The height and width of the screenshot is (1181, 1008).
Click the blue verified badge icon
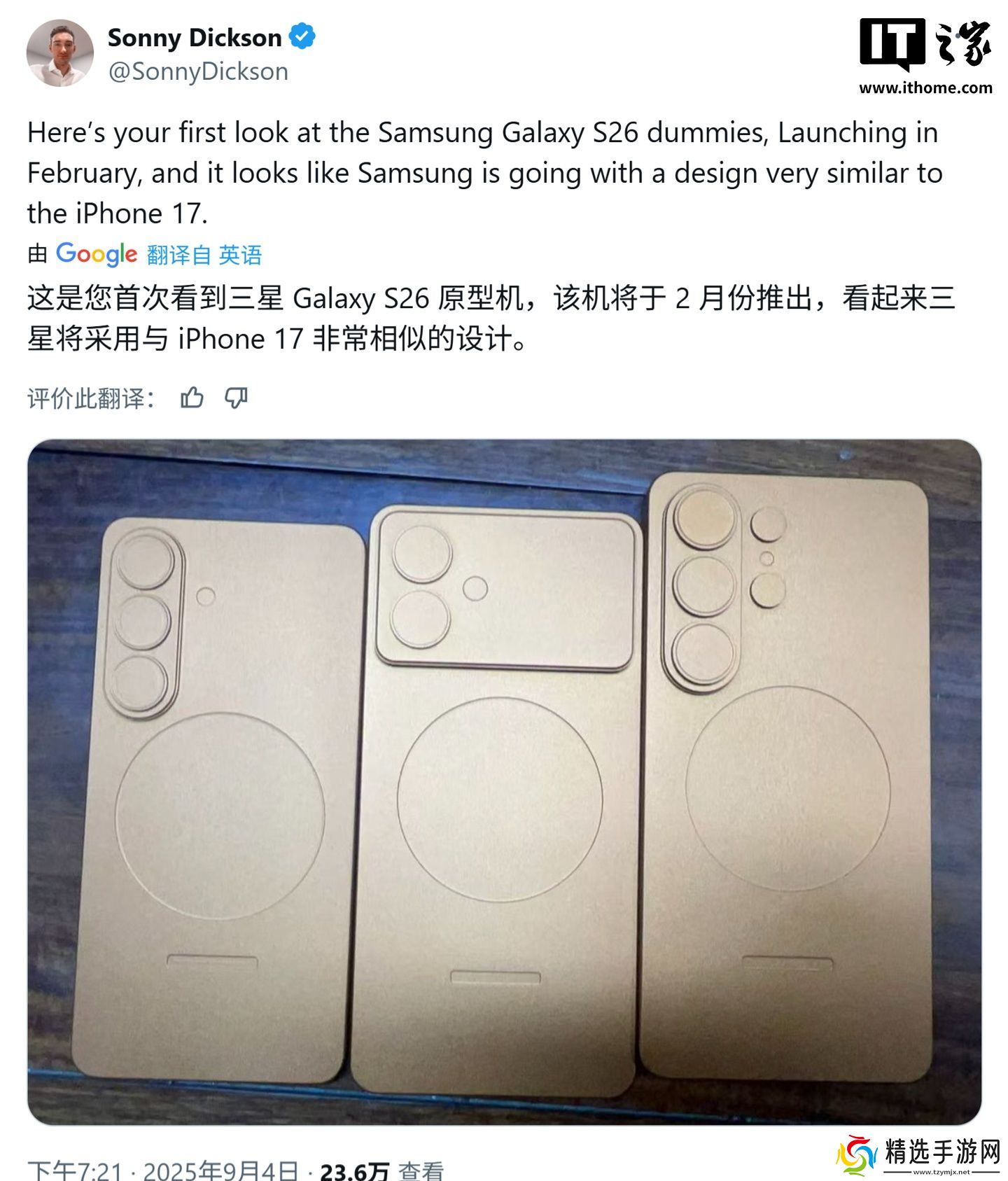tap(302, 37)
